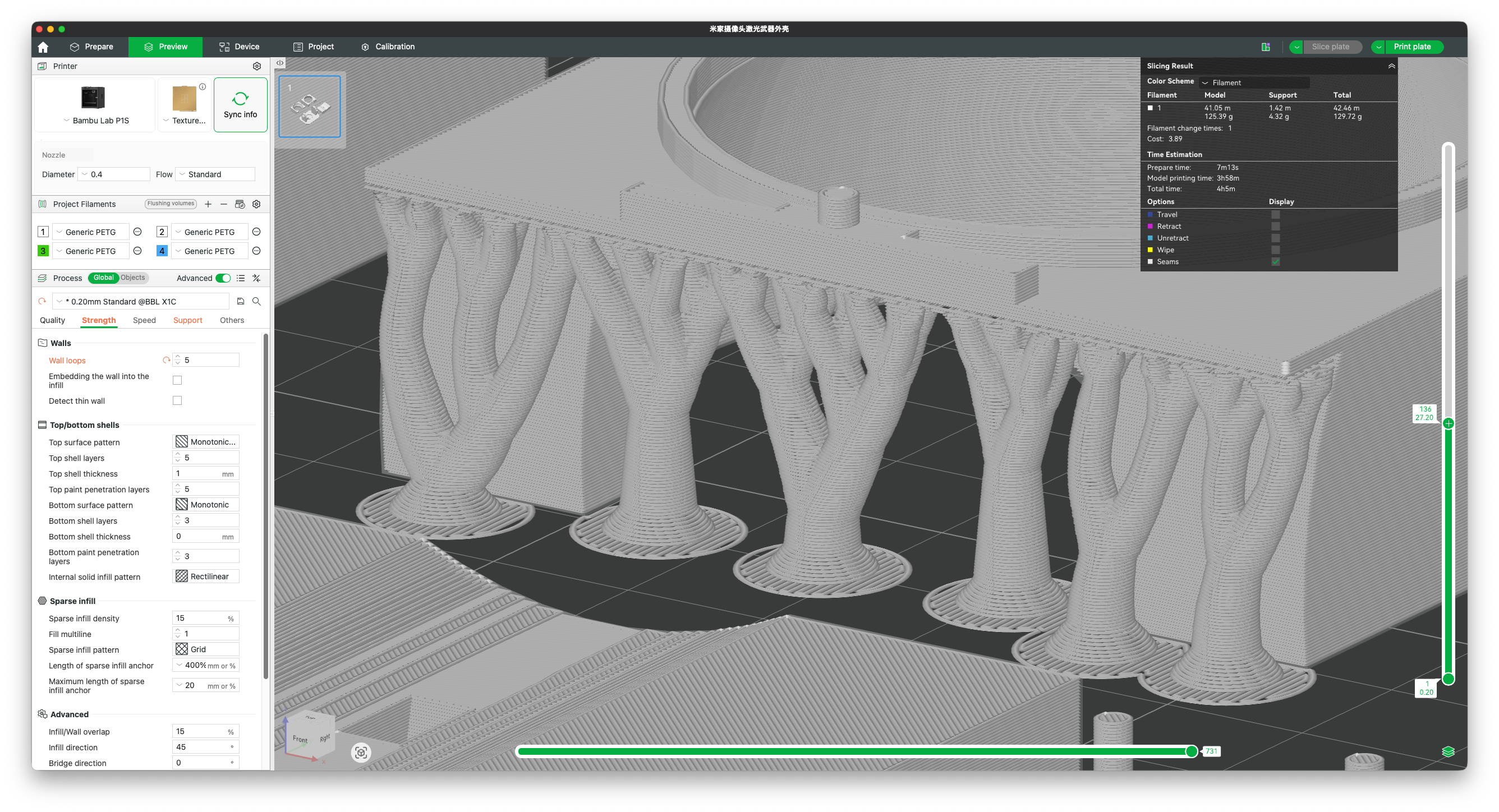Screen dimensions: 1499x812
Task: Click the horizontal move slider handle
Action: coord(1191,751)
